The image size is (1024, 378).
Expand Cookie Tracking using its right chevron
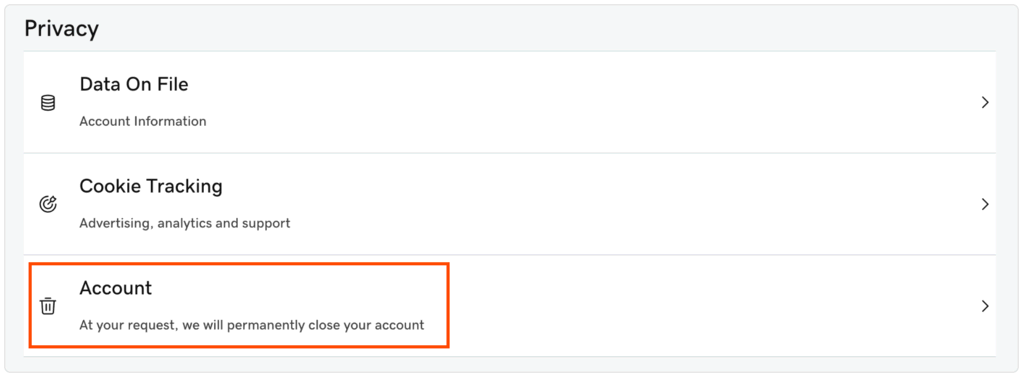985,204
